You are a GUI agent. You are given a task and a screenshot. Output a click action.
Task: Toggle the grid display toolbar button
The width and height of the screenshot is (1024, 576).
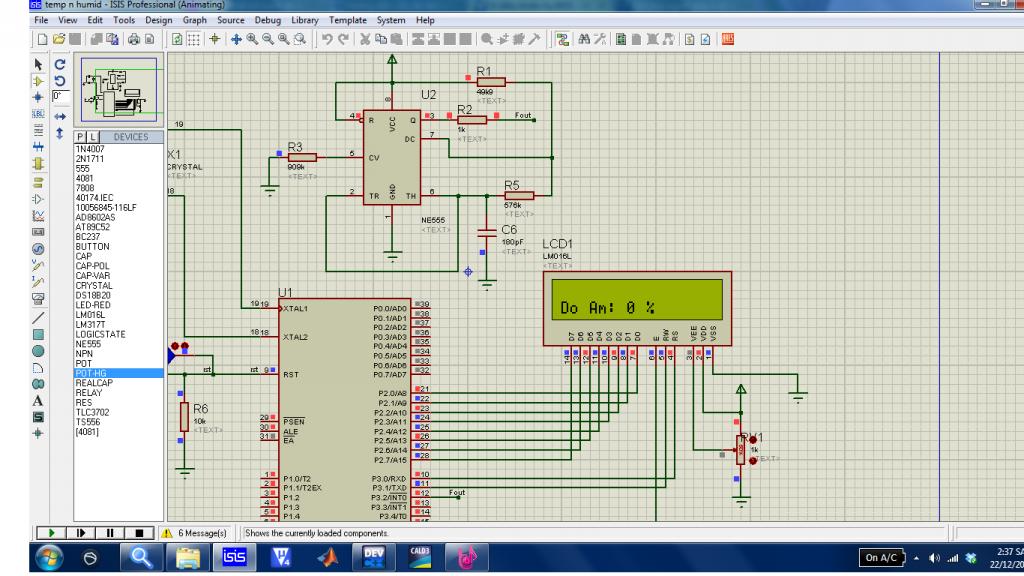point(192,40)
